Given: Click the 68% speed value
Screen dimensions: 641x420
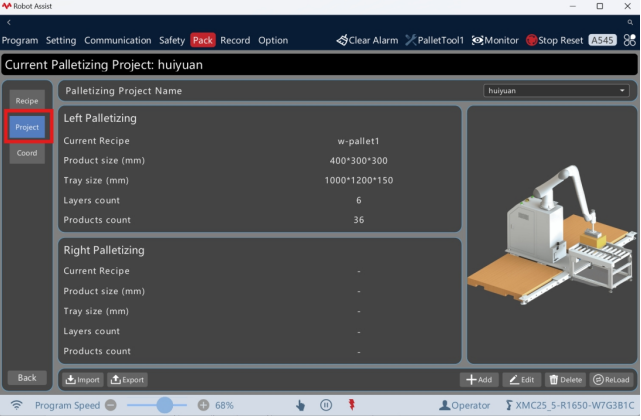Looking at the screenshot, I should pos(224,405).
